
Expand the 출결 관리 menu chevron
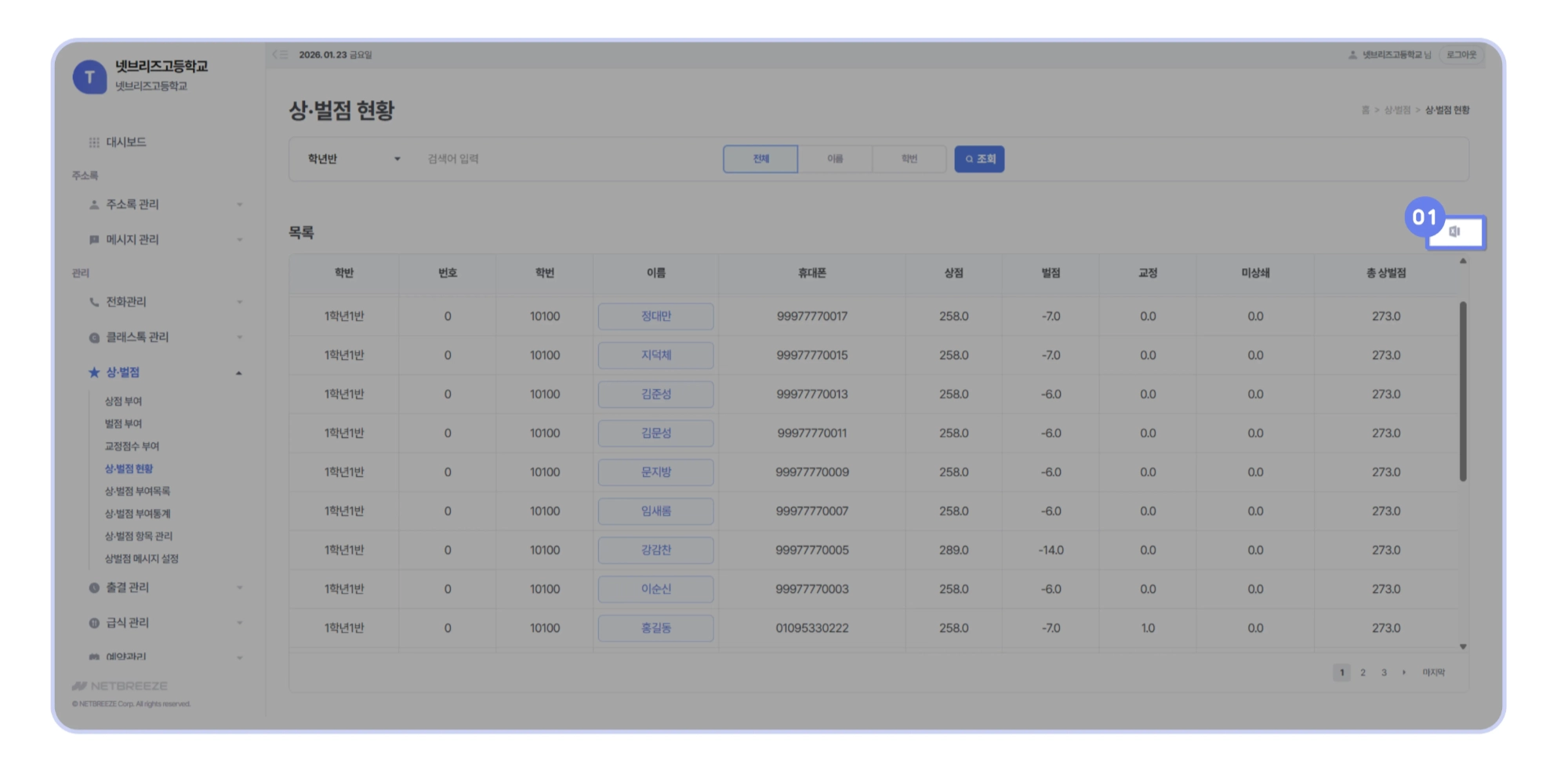(x=239, y=588)
